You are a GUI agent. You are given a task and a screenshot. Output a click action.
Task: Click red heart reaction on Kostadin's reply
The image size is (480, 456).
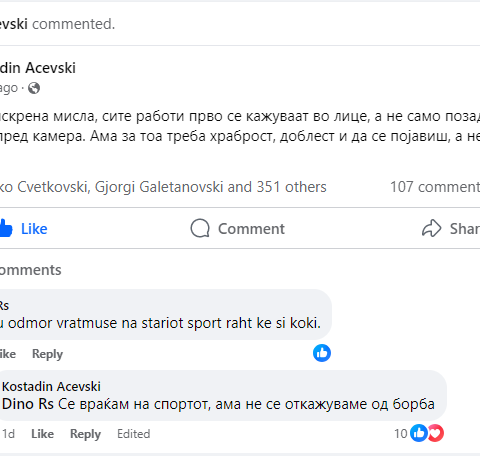click(x=435, y=433)
